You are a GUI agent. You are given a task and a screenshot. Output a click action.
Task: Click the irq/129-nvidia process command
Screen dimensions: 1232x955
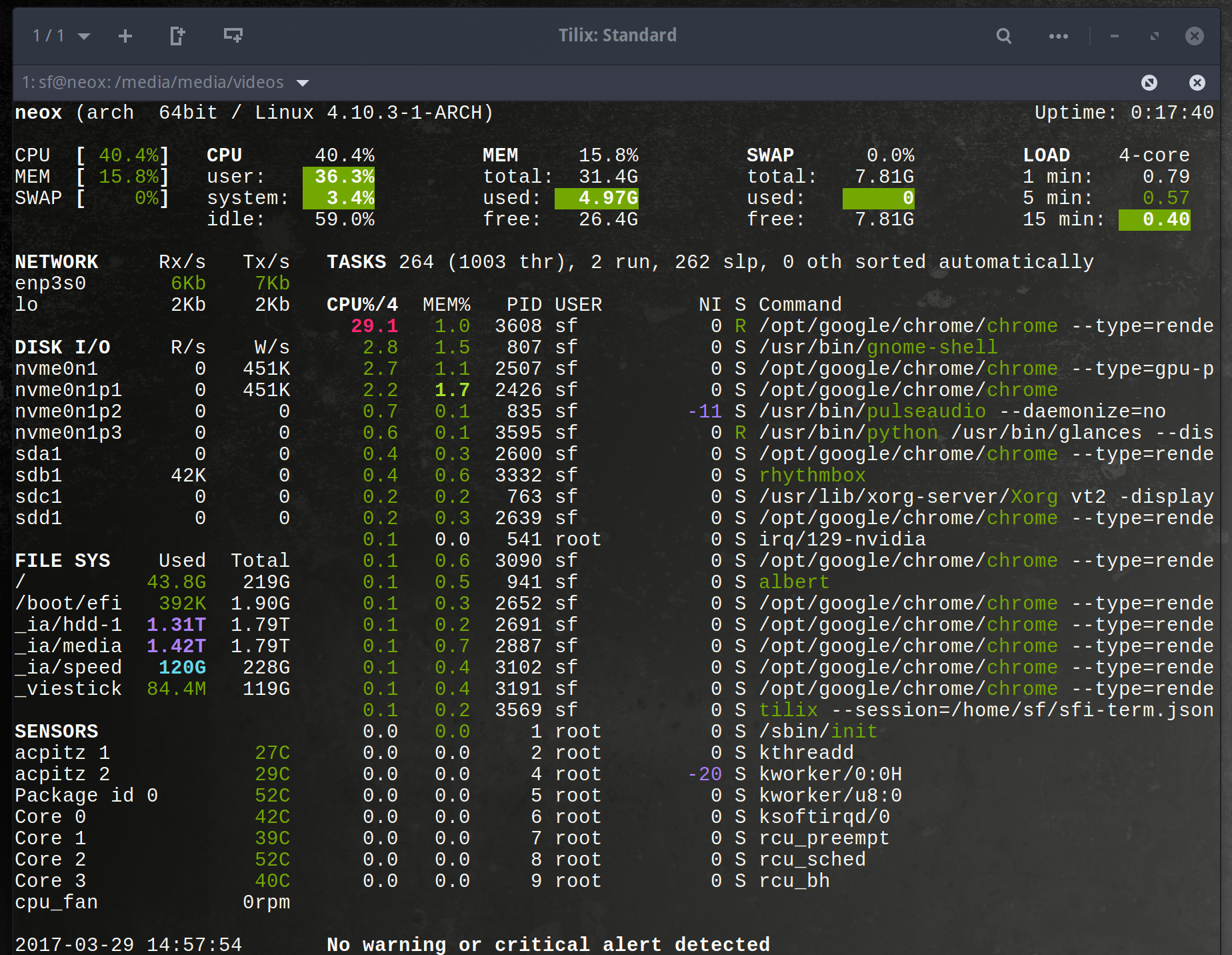843,540
